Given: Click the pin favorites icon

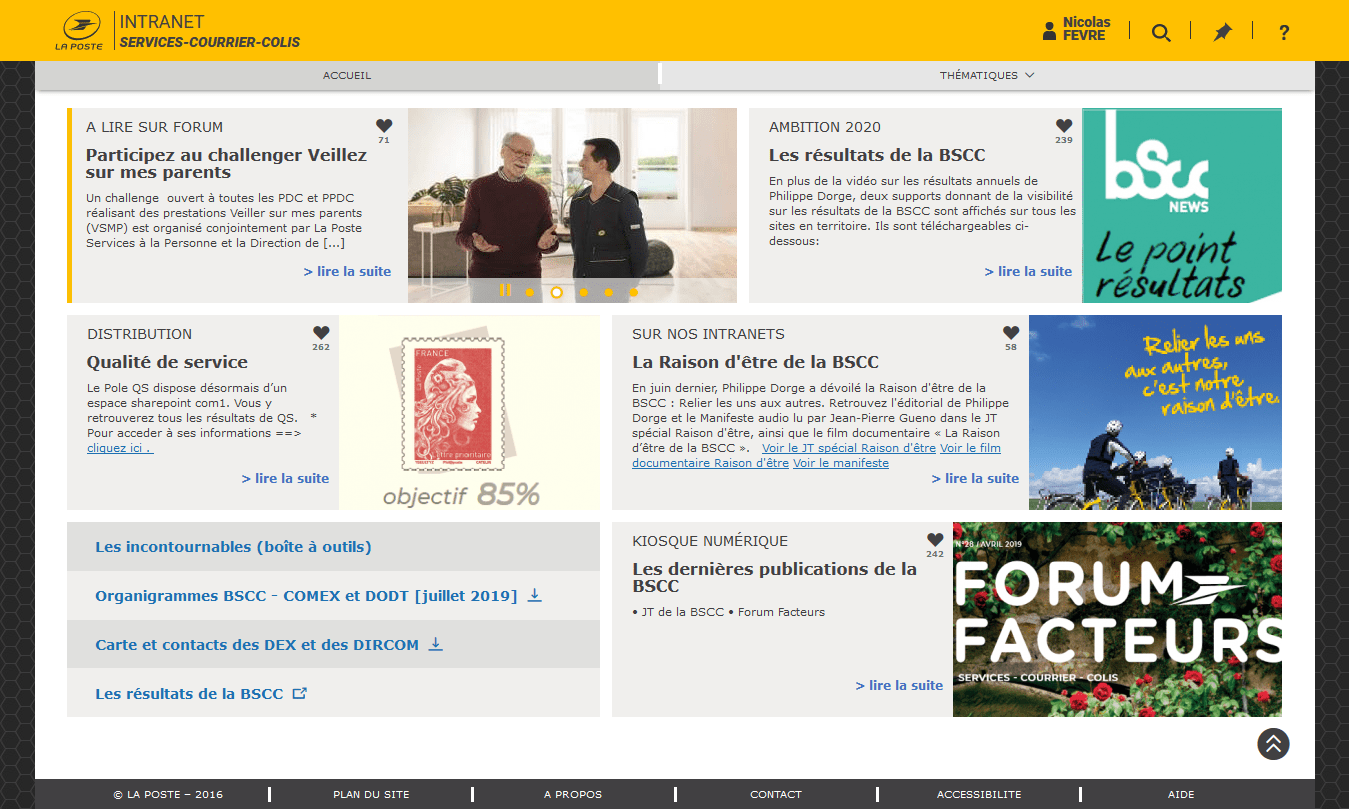Looking at the screenshot, I should click(x=1222, y=32).
